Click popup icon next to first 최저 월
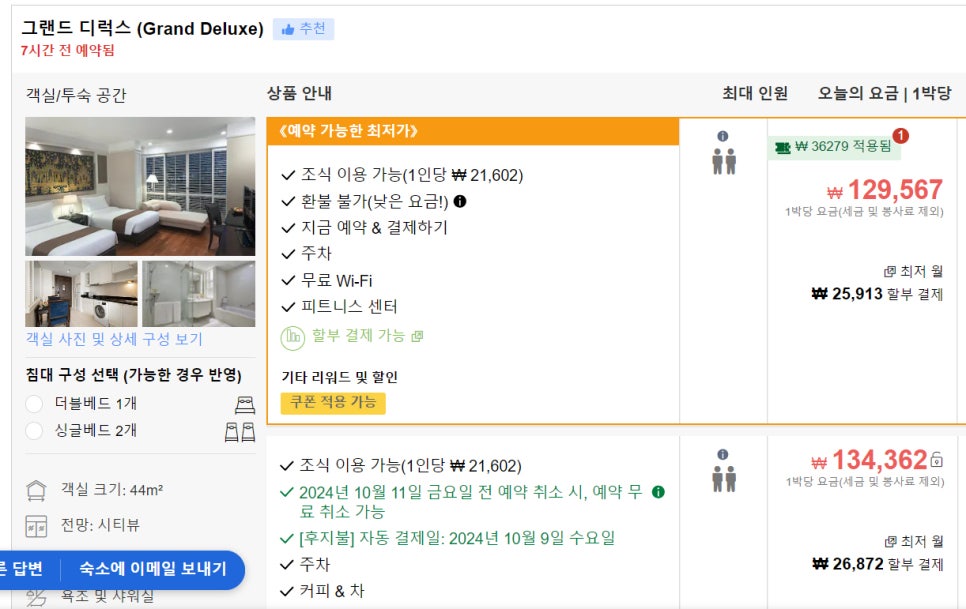Viewport: 966px width, 609px height. [890, 272]
